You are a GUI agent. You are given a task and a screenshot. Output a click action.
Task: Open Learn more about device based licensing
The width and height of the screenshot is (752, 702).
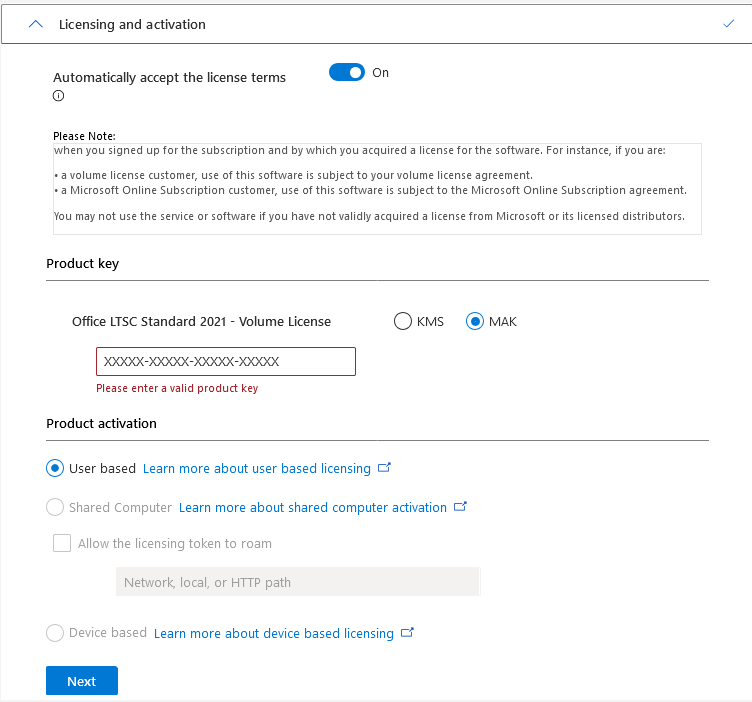click(x=274, y=633)
